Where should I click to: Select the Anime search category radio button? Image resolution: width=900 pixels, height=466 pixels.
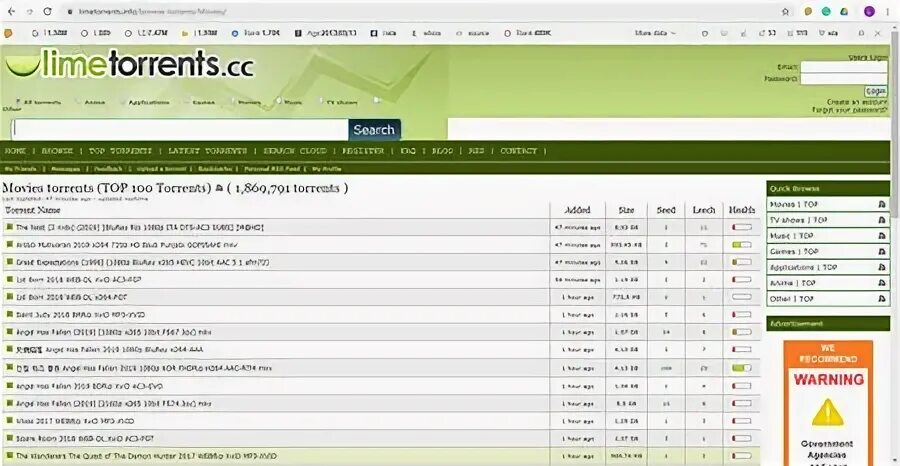(79, 102)
